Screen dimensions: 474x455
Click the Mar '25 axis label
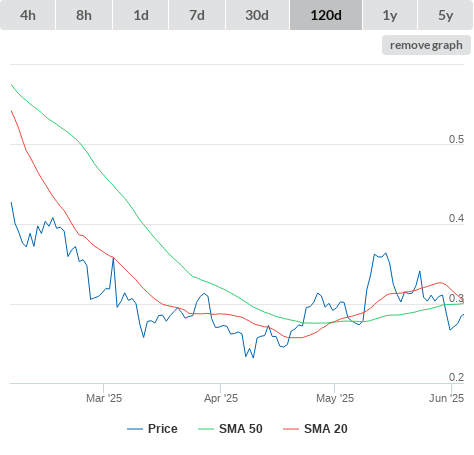tap(104, 398)
